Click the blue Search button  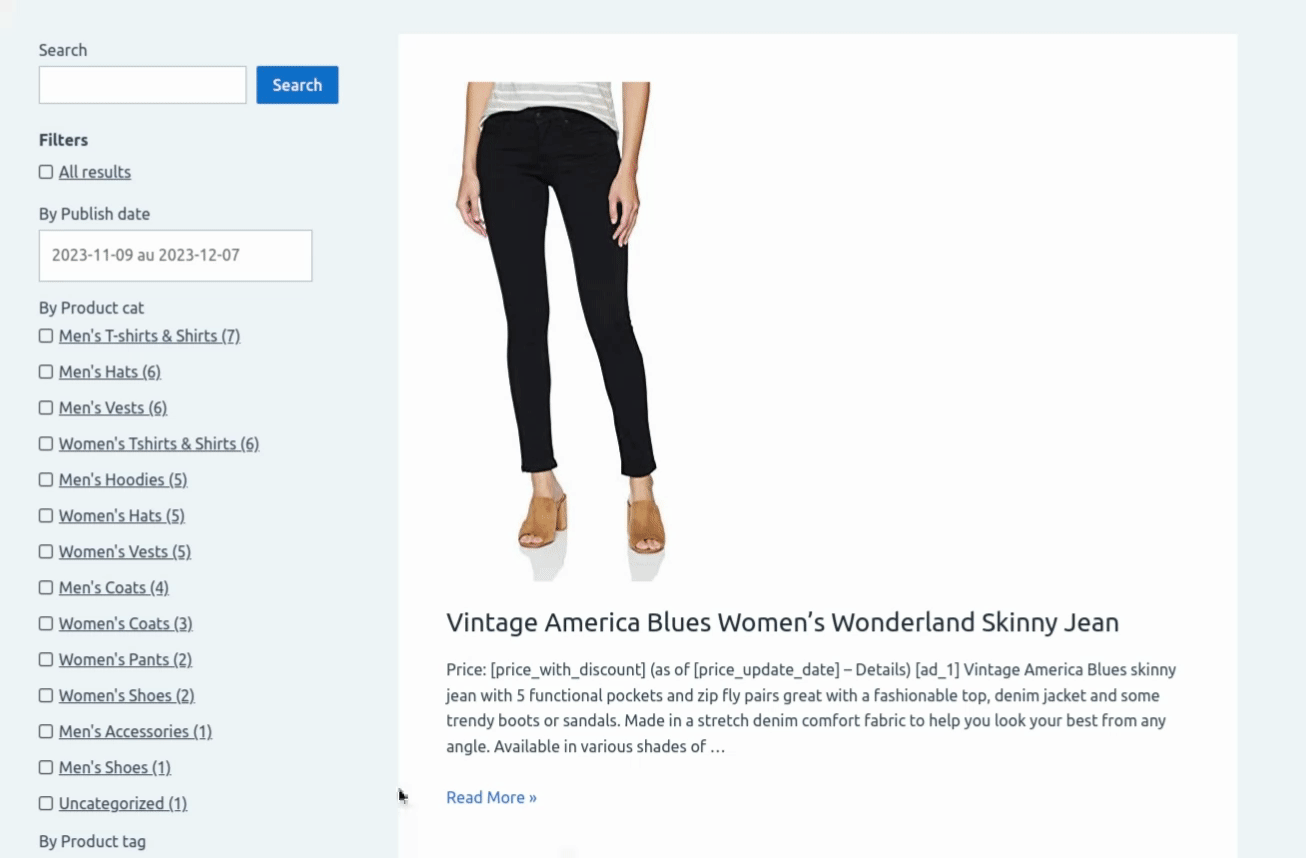[297, 85]
